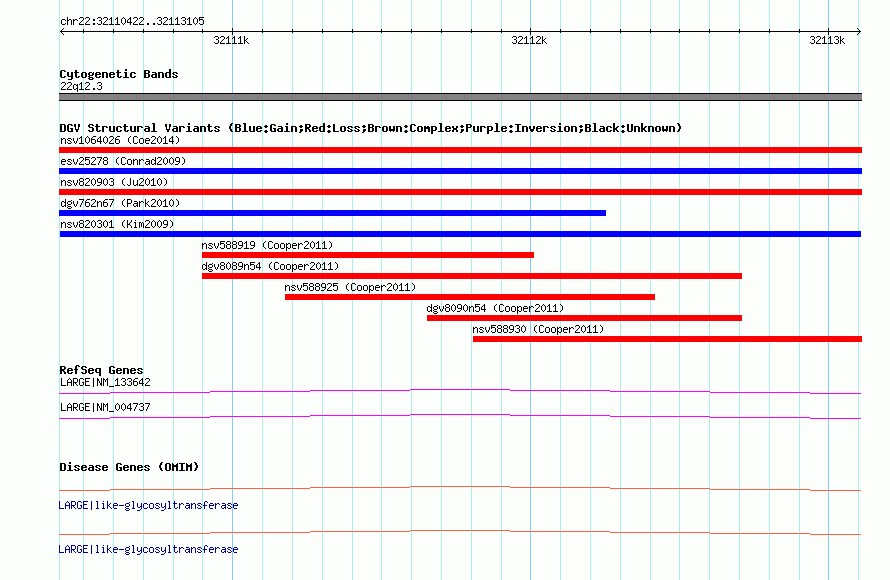Image resolution: width=890 pixels, height=580 pixels.
Task: Open the first LARGE|like-glycosyltransferase link
Action: 148,505
